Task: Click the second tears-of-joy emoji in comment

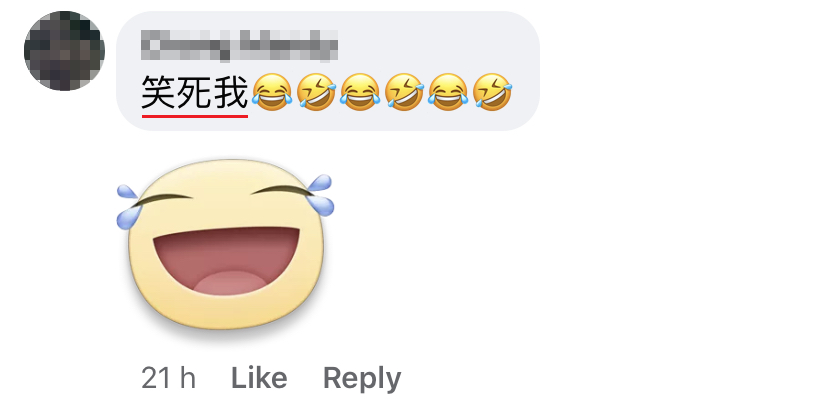Action: pos(360,92)
